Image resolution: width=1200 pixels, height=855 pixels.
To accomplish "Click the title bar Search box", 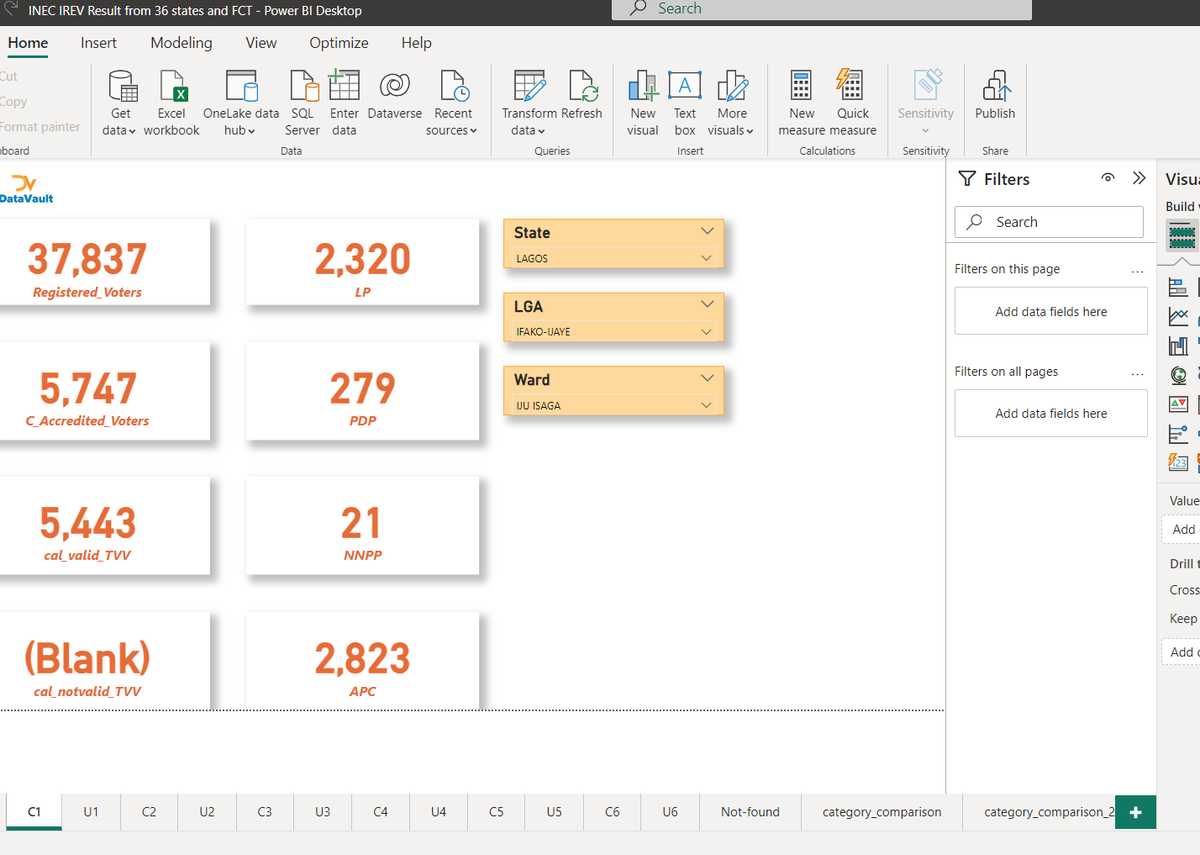I will [x=821, y=9].
